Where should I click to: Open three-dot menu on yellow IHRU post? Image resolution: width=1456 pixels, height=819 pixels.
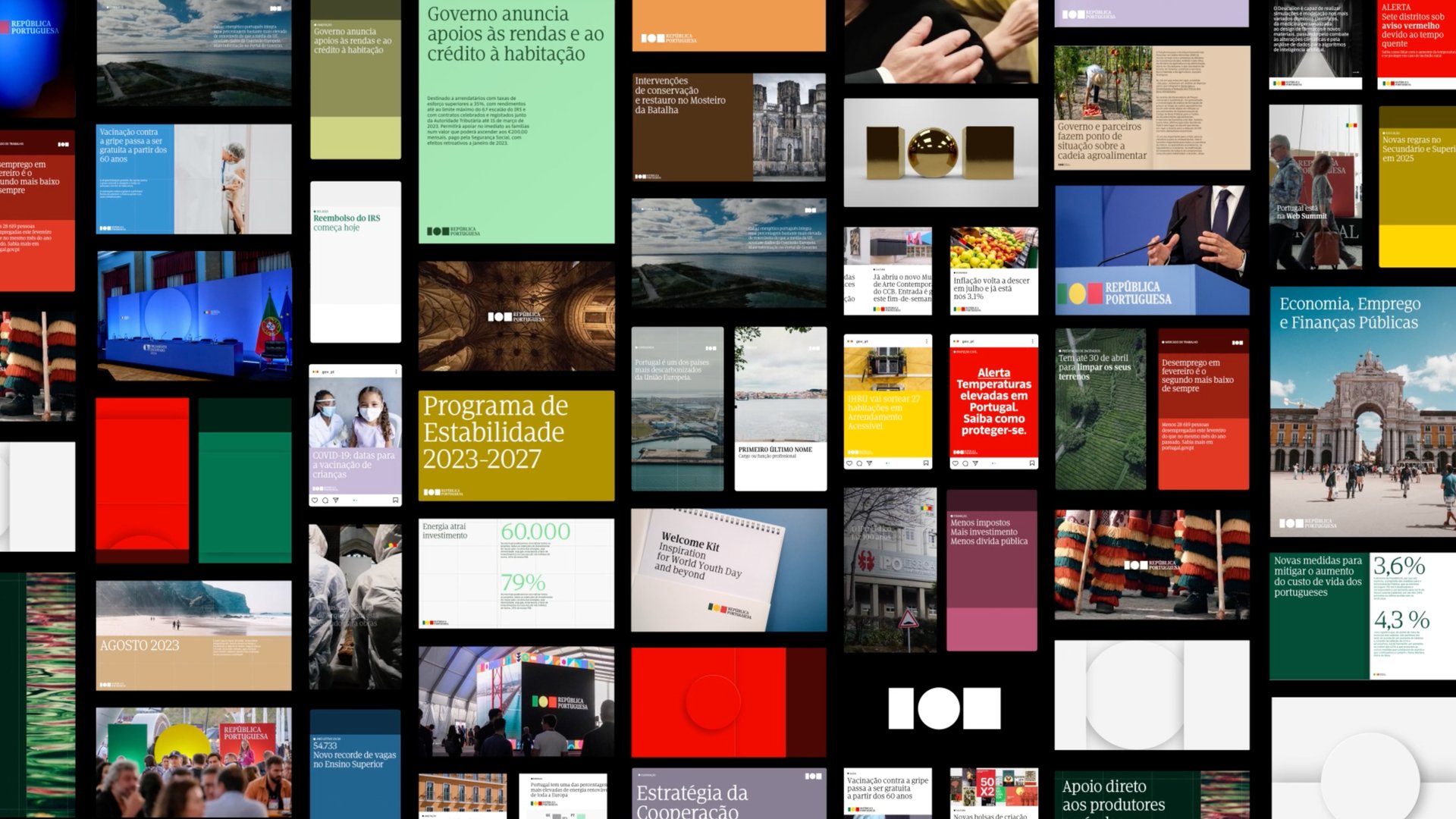point(927,341)
